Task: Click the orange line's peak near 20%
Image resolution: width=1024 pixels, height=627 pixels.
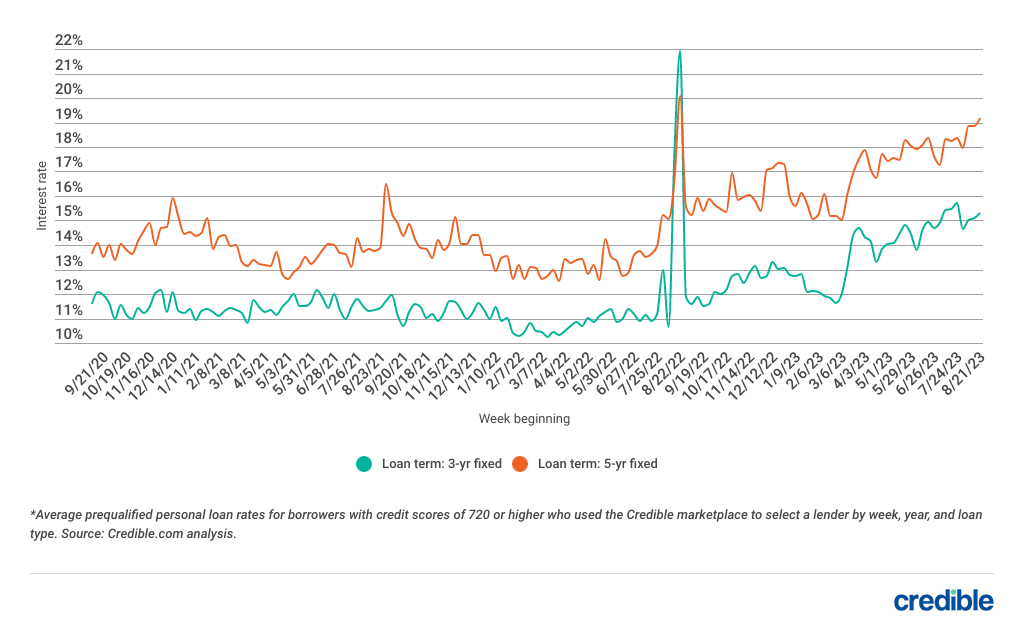Action: click(681, 96)
